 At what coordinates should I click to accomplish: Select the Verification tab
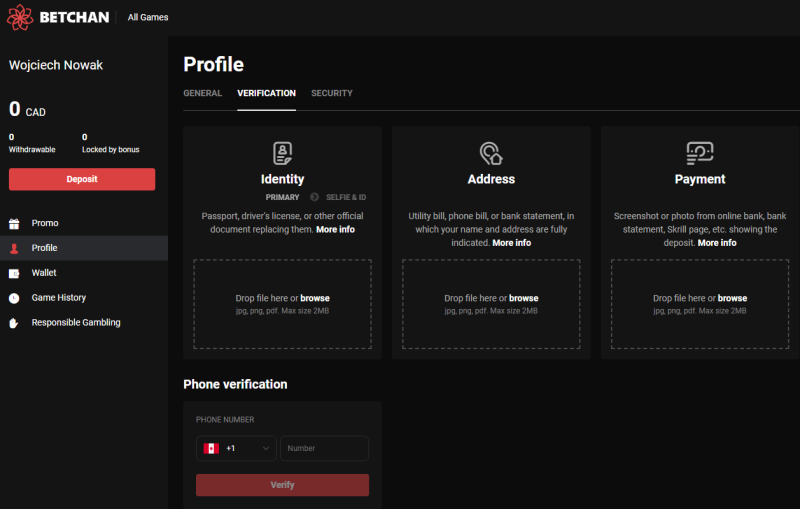click(x=266, y=93)
